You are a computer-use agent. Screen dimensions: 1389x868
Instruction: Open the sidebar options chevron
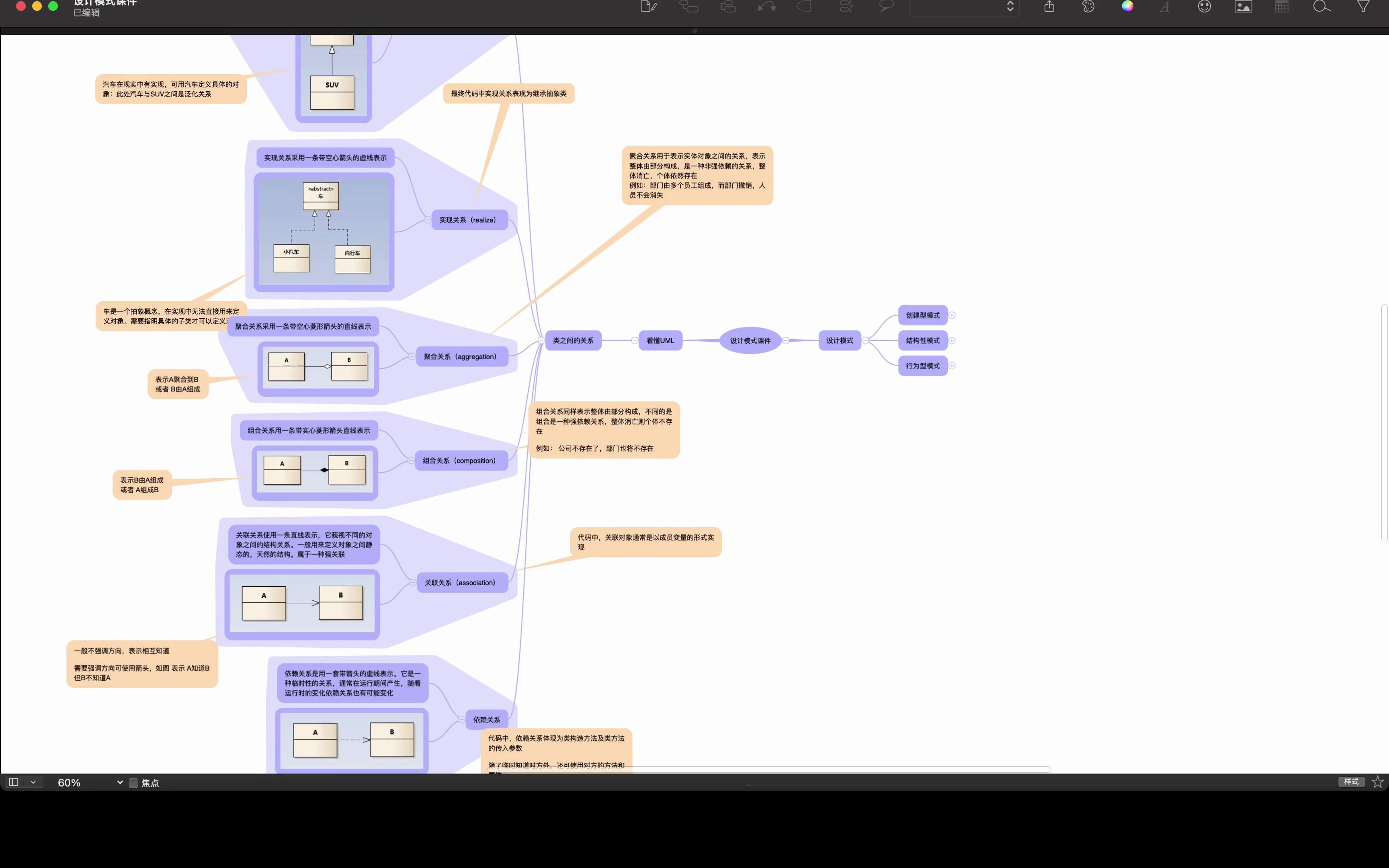click(33, 782)
